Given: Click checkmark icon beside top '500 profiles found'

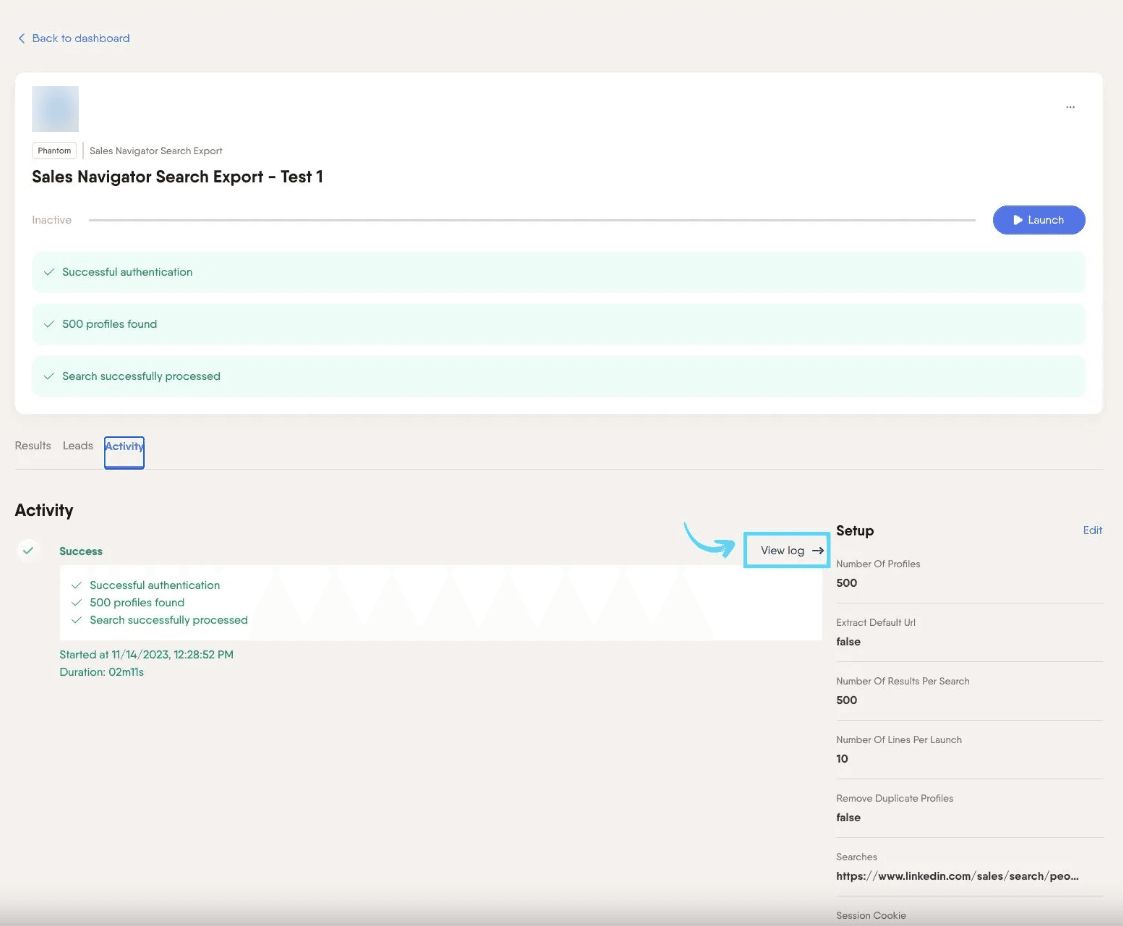Looking at the screenshot, I should coord(49,324).
